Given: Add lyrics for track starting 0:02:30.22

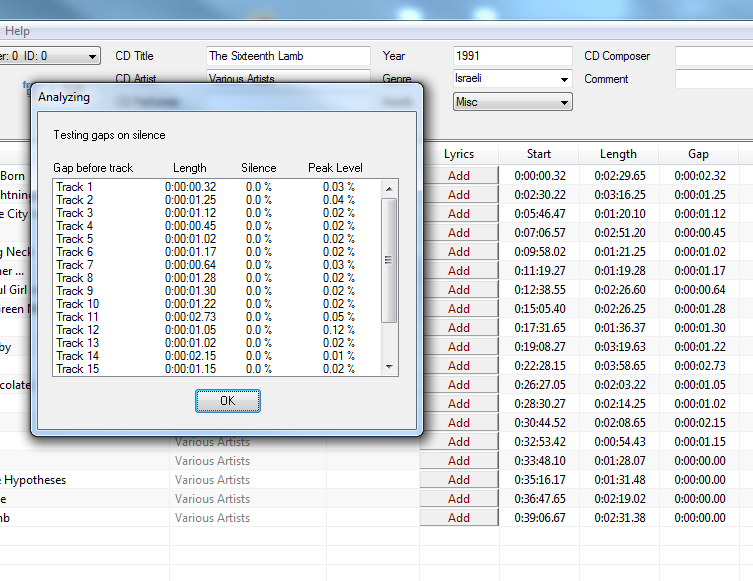Looking at the screenshot, I should pyautogui.click(x=459, y=195).
